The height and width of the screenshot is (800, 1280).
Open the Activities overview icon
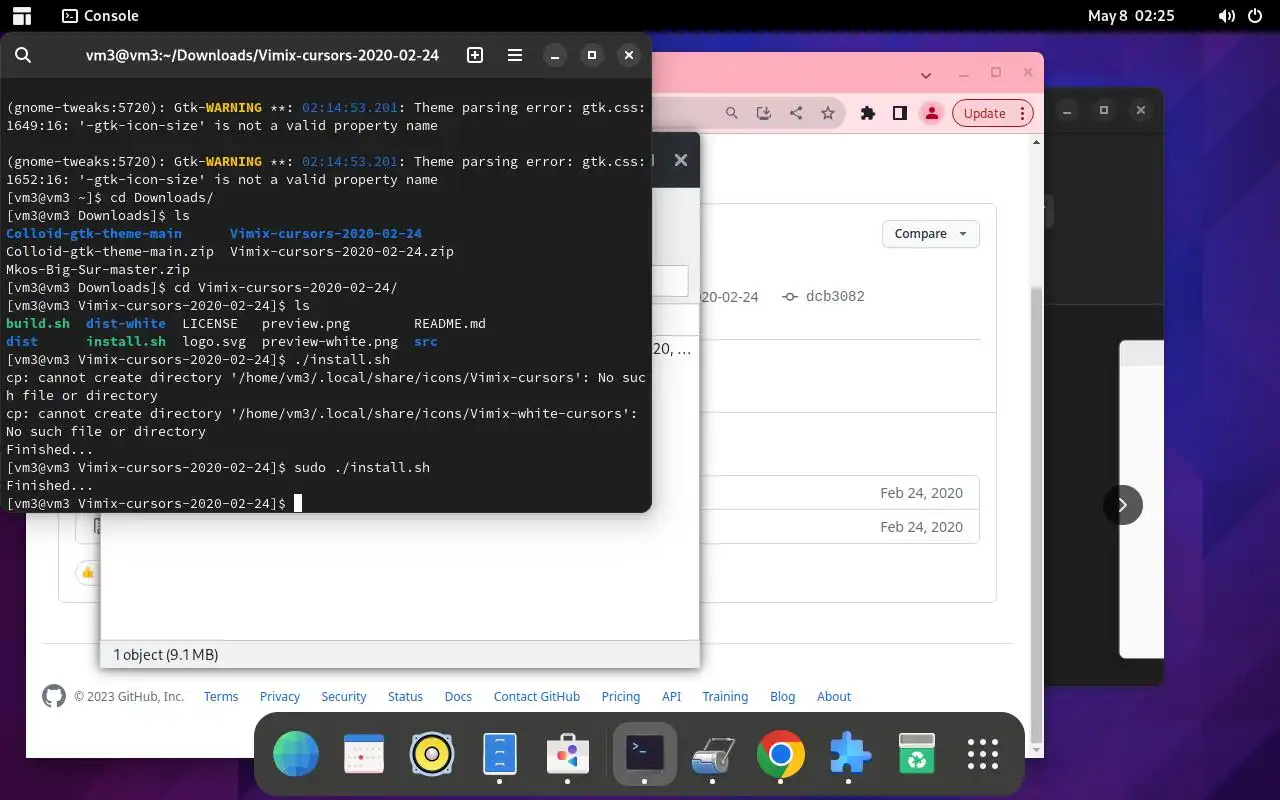tap(22, 15)
